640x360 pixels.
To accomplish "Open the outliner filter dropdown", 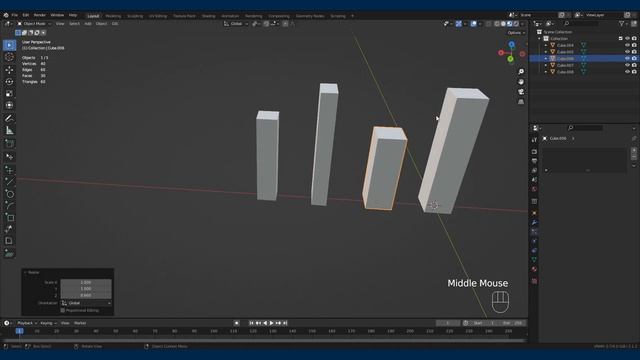I will coord(623,24).
